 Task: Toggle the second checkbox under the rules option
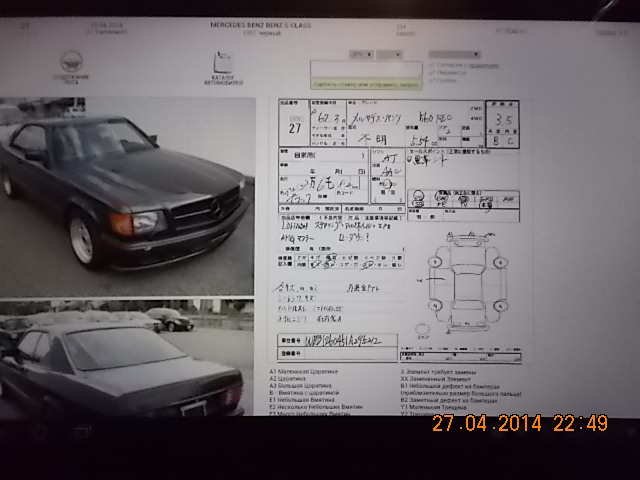pyautogui.click(x=432, y=73)
